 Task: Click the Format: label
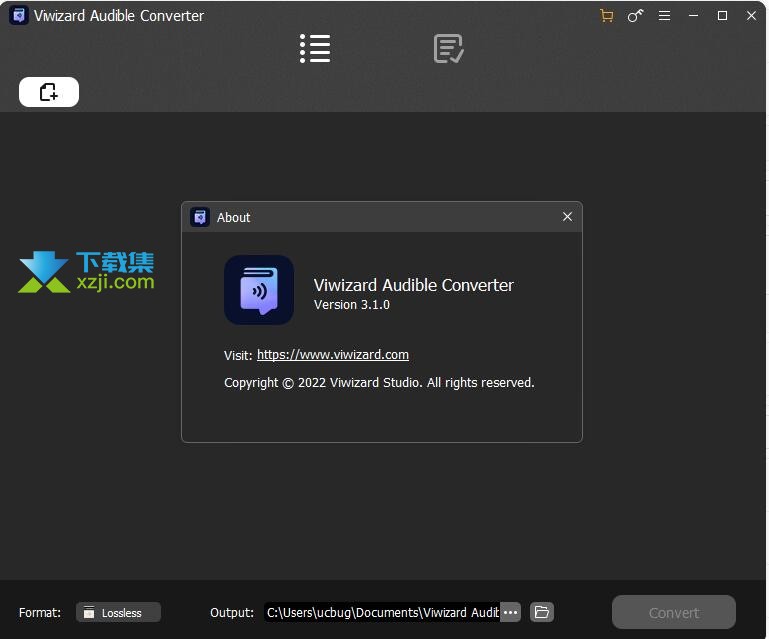click(40, 613)
